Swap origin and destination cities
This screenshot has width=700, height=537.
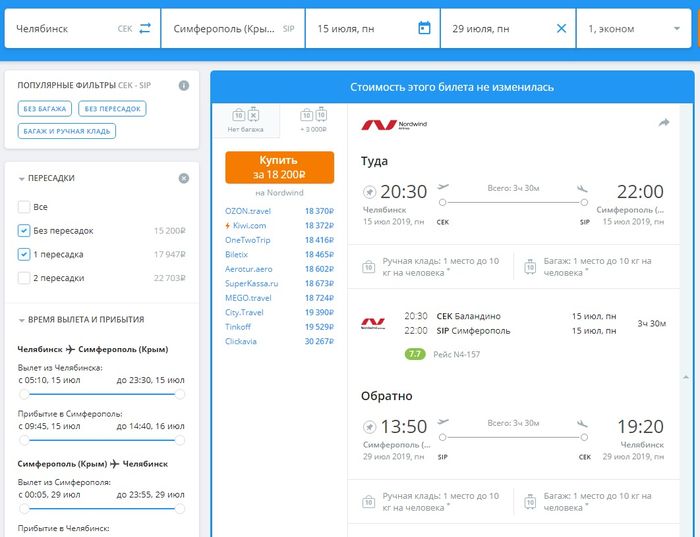pos(145,28)
